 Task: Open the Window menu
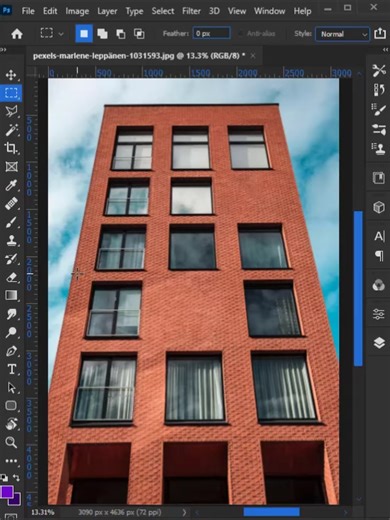[x=269, y=11]
